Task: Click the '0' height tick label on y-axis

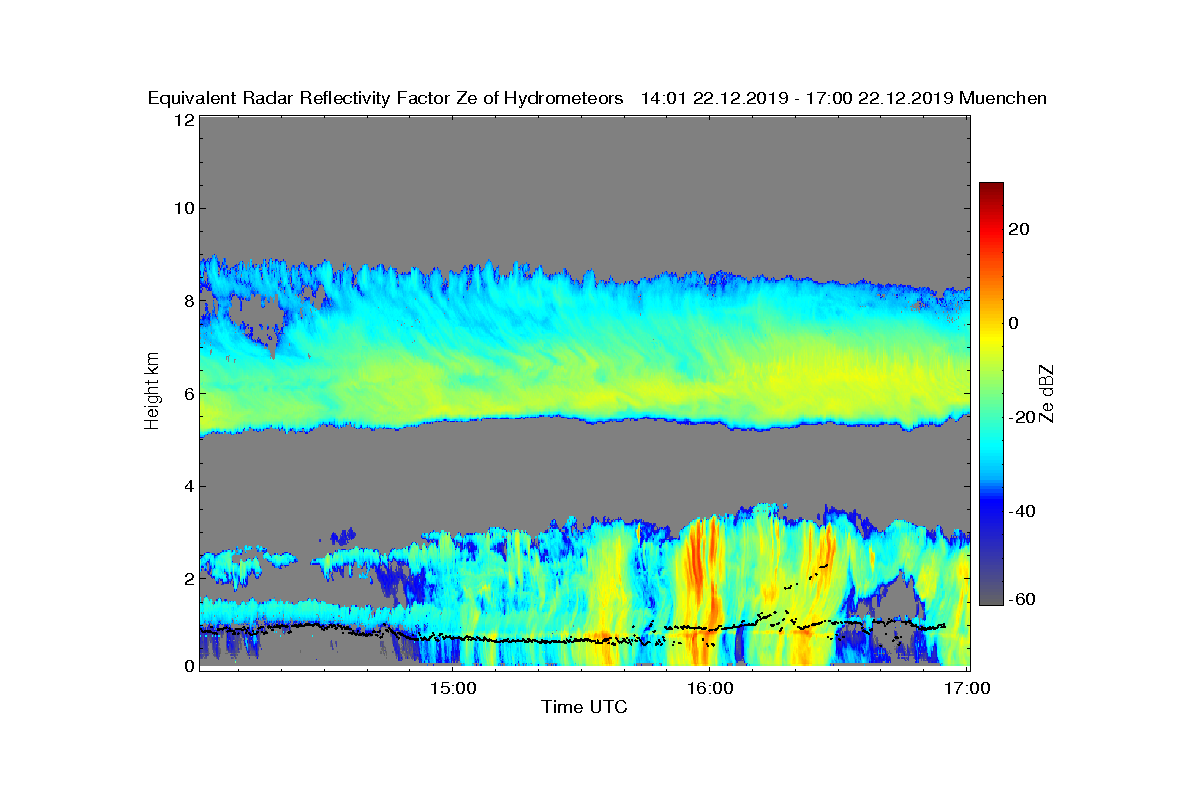Action: (187, 666)
